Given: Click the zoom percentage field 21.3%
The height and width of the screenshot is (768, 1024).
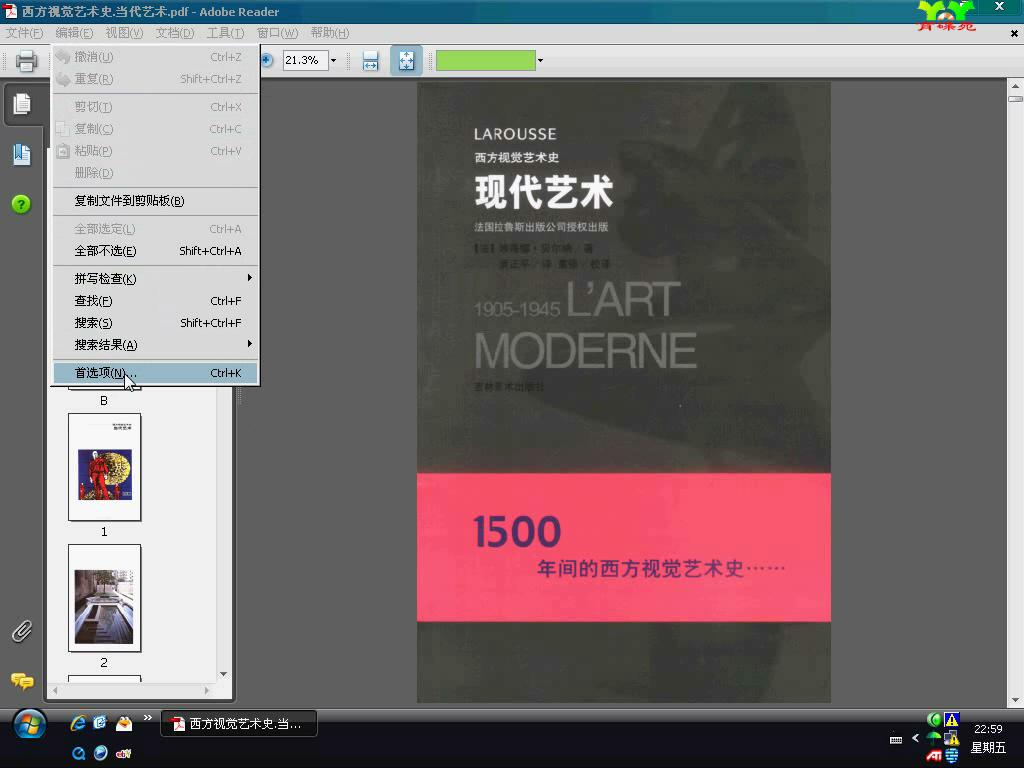Looking at the screenshot, I should pos(305,60).
